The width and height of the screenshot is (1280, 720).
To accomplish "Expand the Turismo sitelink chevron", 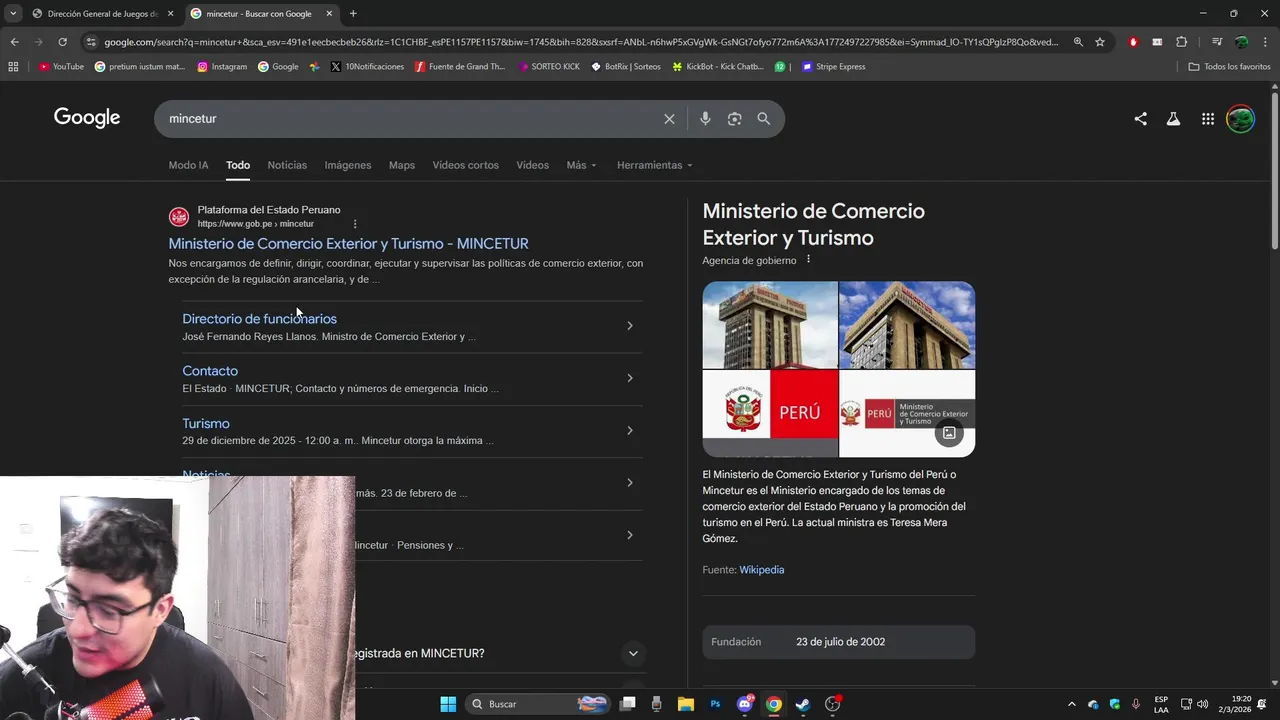I will [x=629, y=431].
